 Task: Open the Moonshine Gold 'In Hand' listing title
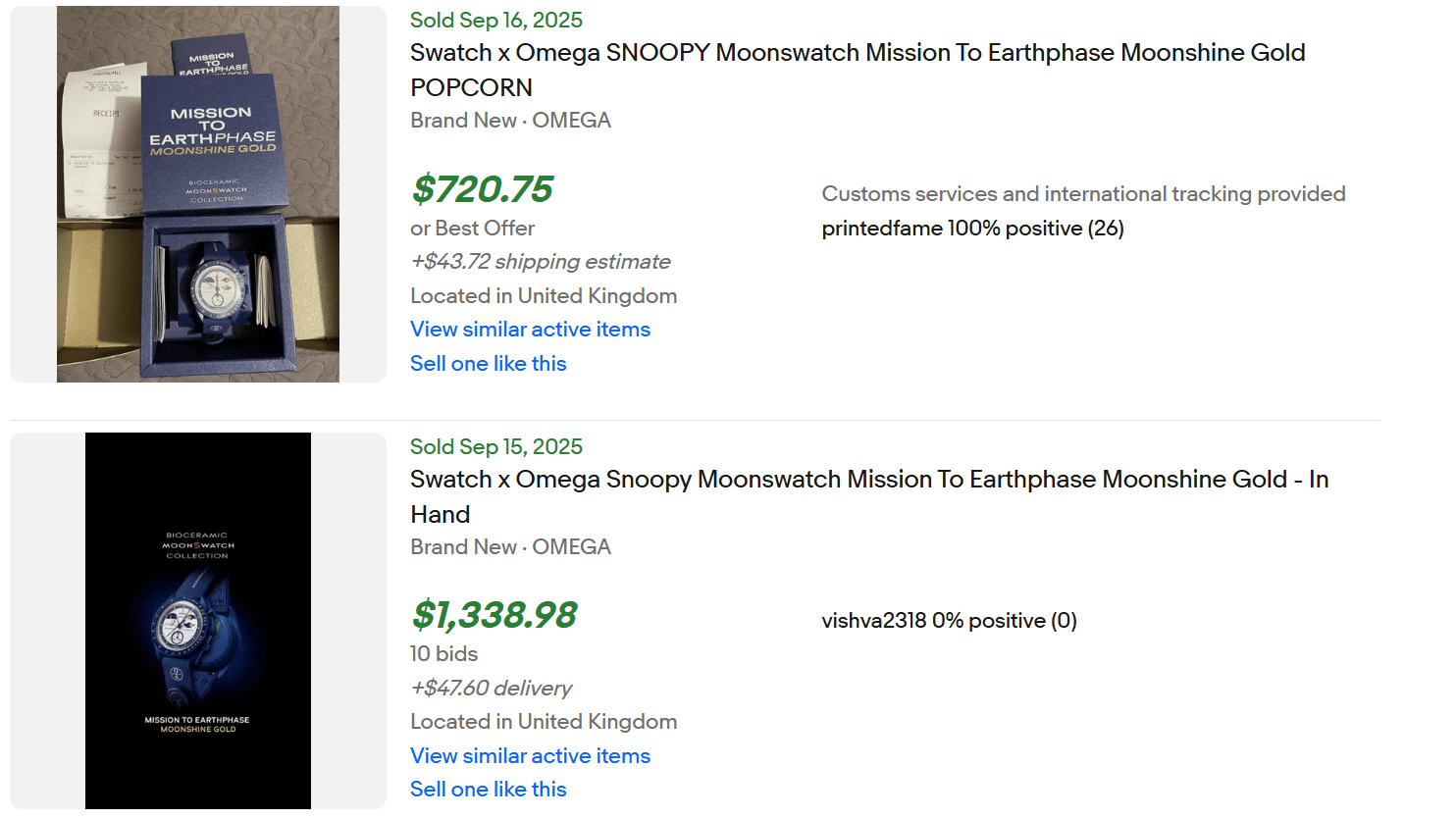(x=868, y=480)
